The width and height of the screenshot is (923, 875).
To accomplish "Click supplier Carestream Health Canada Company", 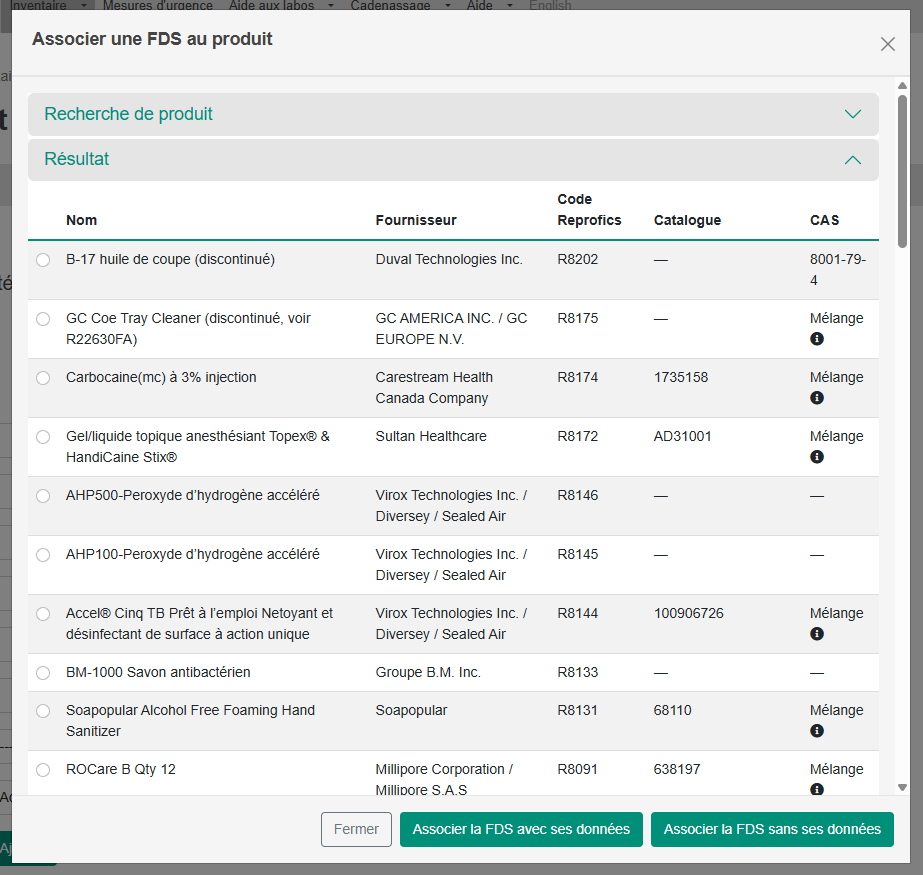I will [x=434, y=388].
